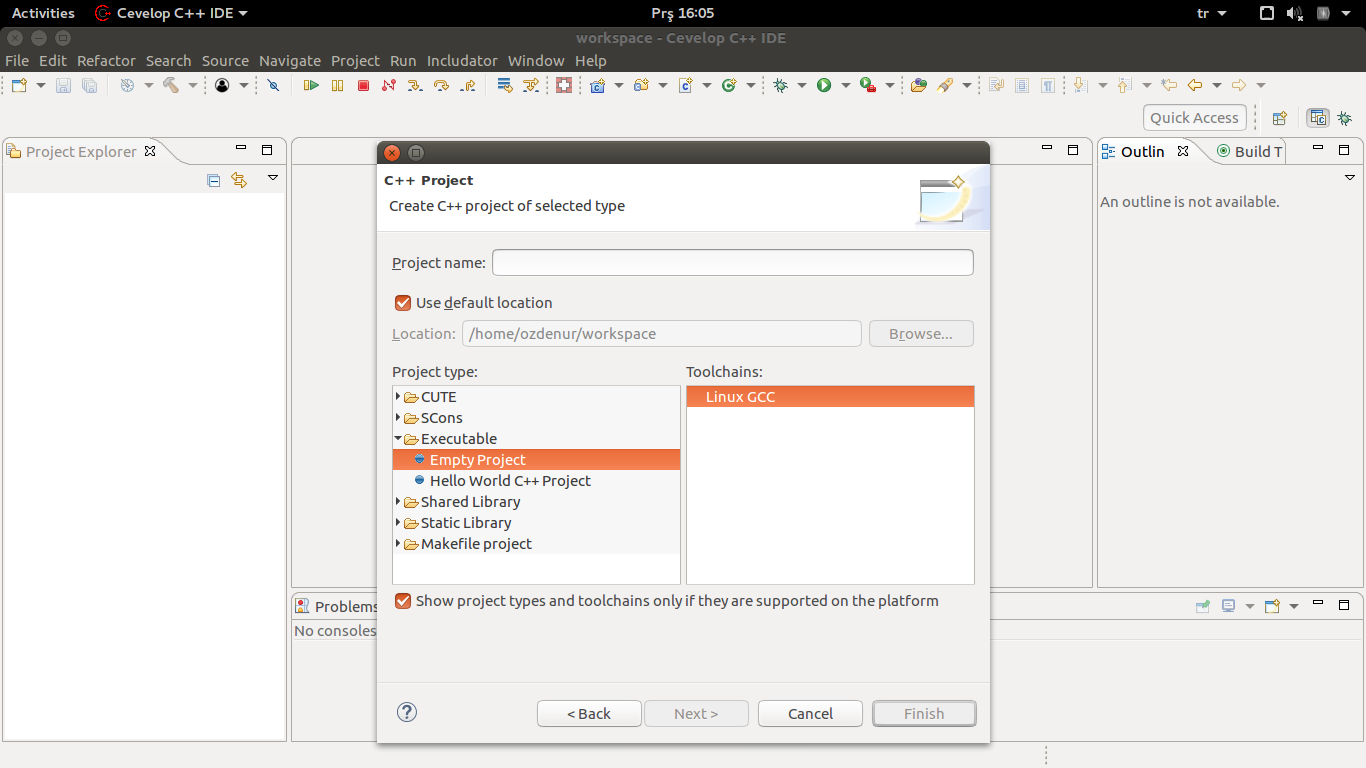
Task: Click the Resume debug icon in toolbar
Action: [x=311, y=86]
